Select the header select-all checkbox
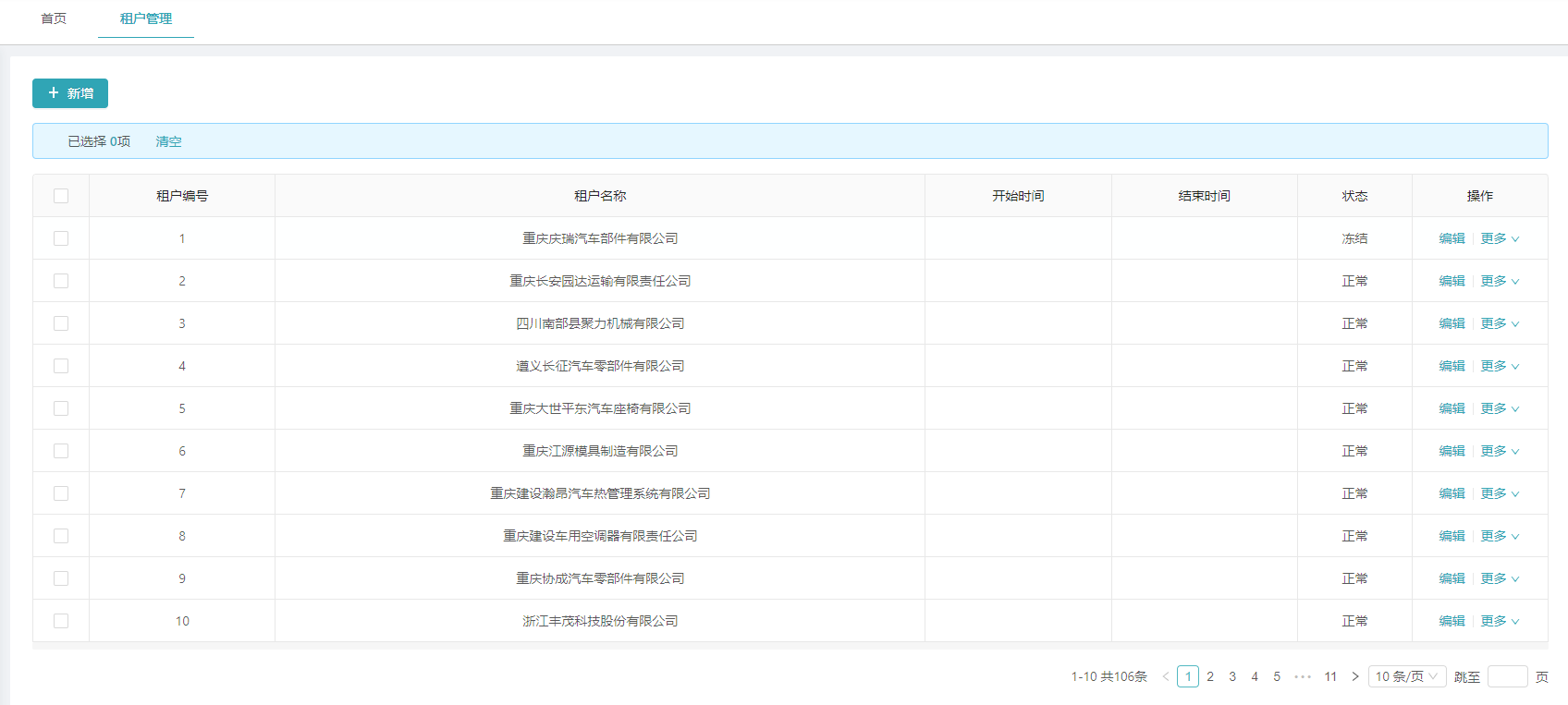The image size is (1568, 705). (x=61, y=196)
